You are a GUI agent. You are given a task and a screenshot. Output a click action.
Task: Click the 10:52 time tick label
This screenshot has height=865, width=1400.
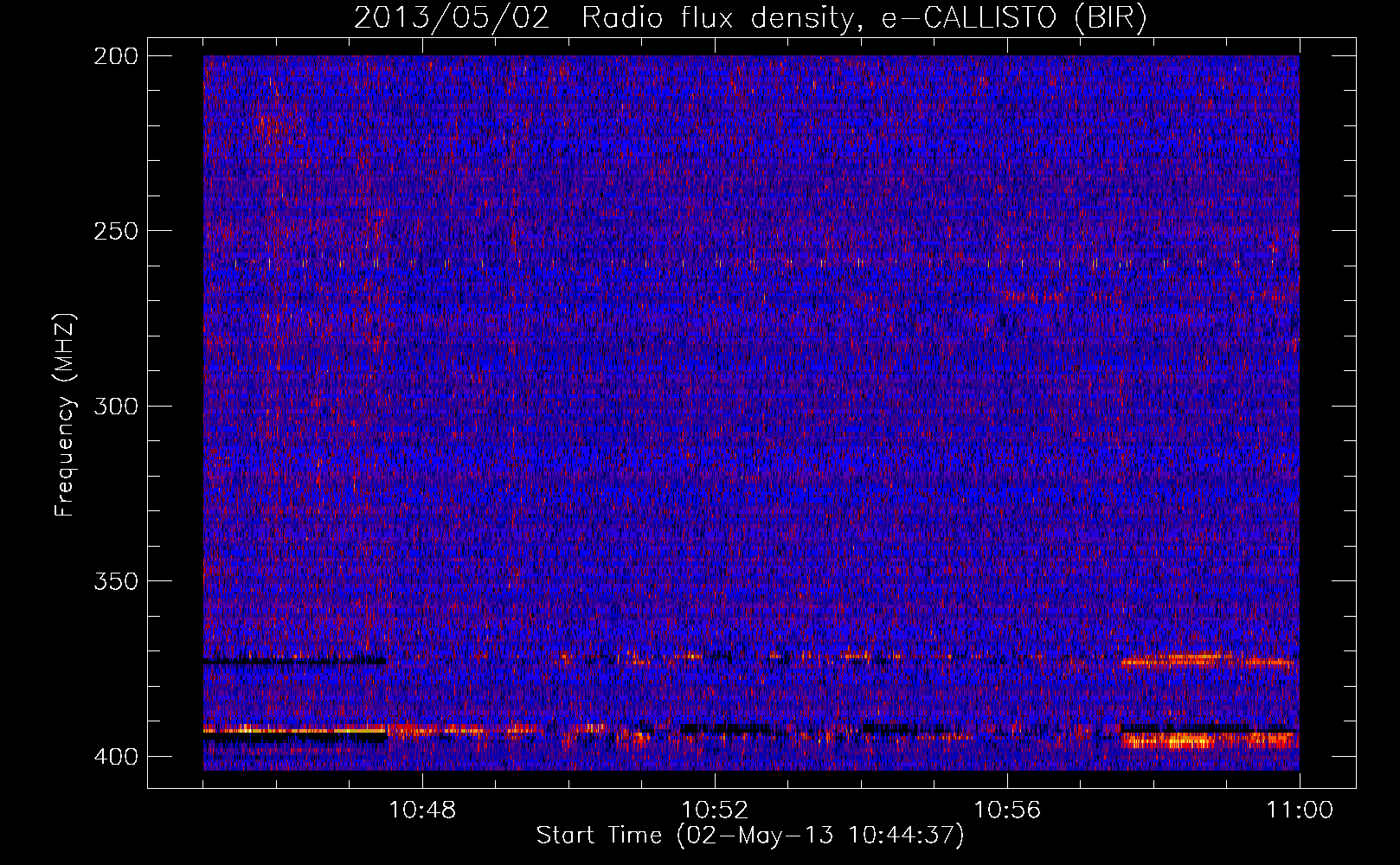tap(715, 811)
